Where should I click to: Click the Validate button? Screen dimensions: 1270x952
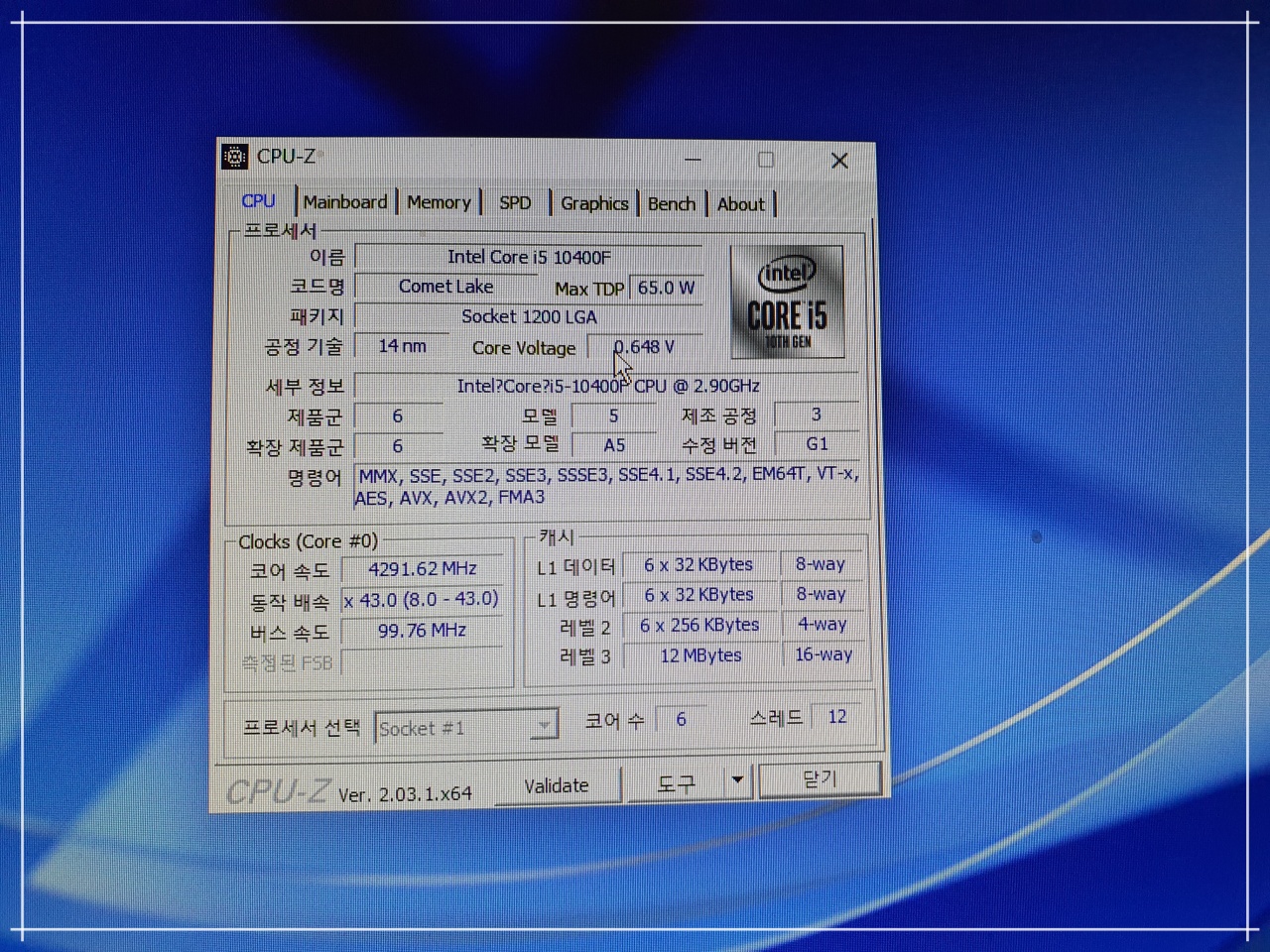(557, 785)
